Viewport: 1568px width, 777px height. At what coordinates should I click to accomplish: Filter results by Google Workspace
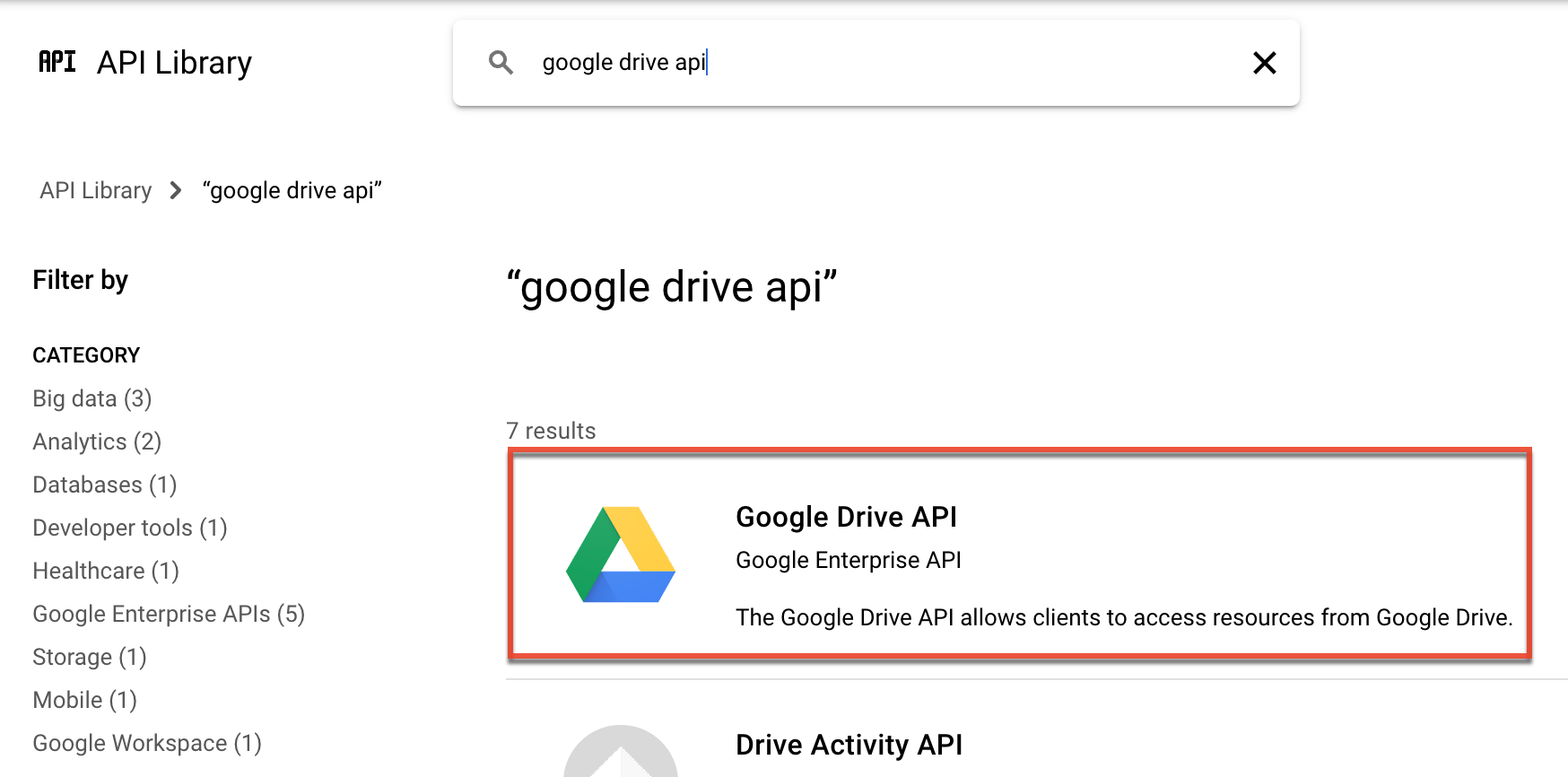click(x=146, y=743)
